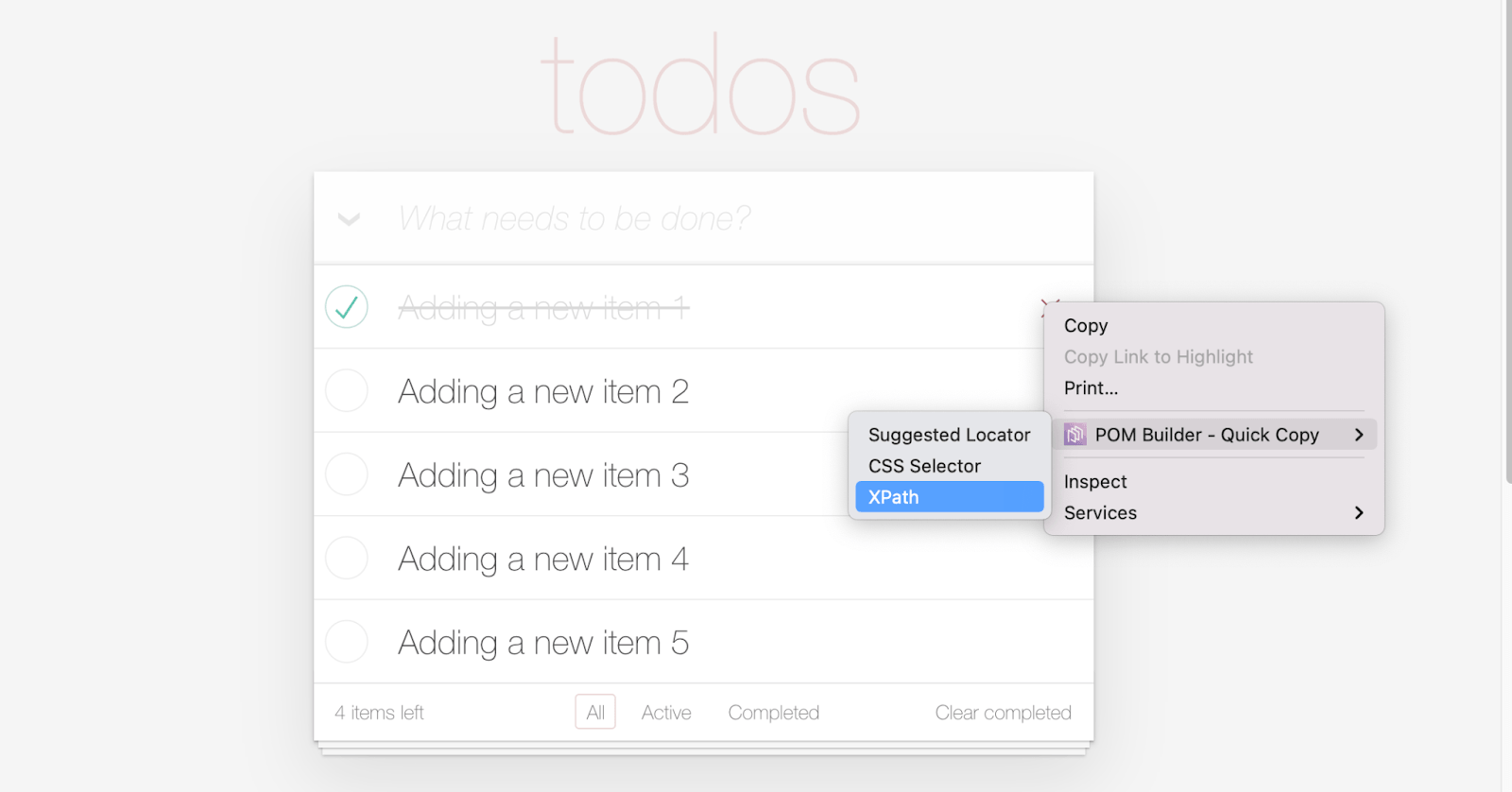Screen dimensions: 1512x792
Task: Select Copy from the context menu
Action: (1086, 326)
